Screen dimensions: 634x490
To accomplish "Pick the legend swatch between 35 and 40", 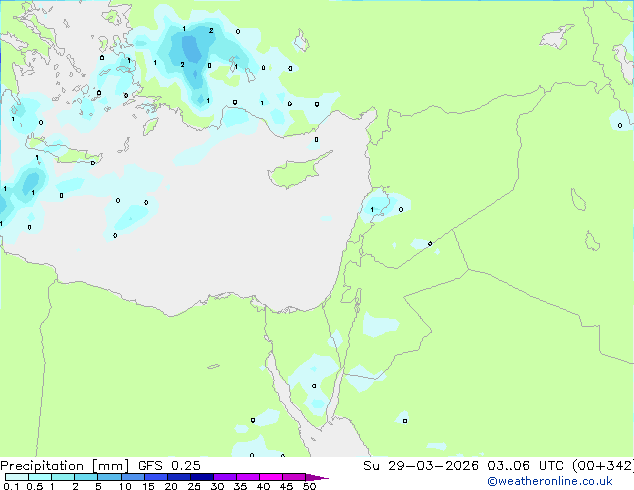I will (247, 477).
